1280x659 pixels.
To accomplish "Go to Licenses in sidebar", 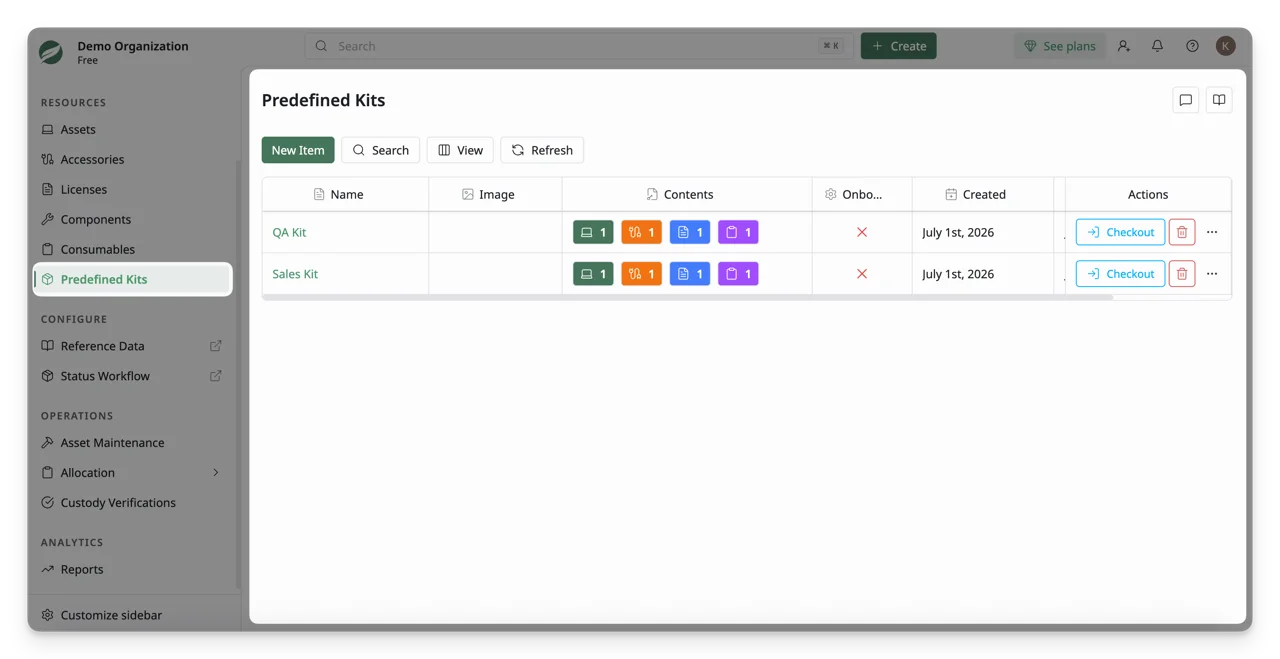I will pyautogui.click(x=133, y=189).
